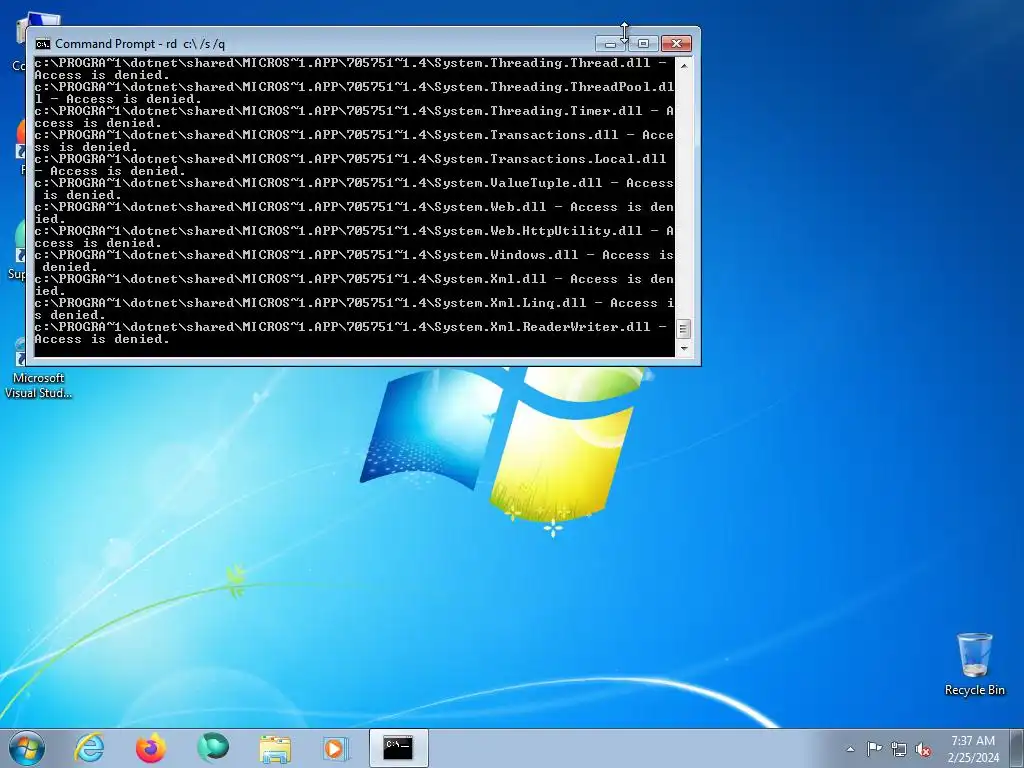The image size is (1024, 768).
Task: Open Action Center flag tray icon
Action: pyautogui.click(x=874, y=748)
